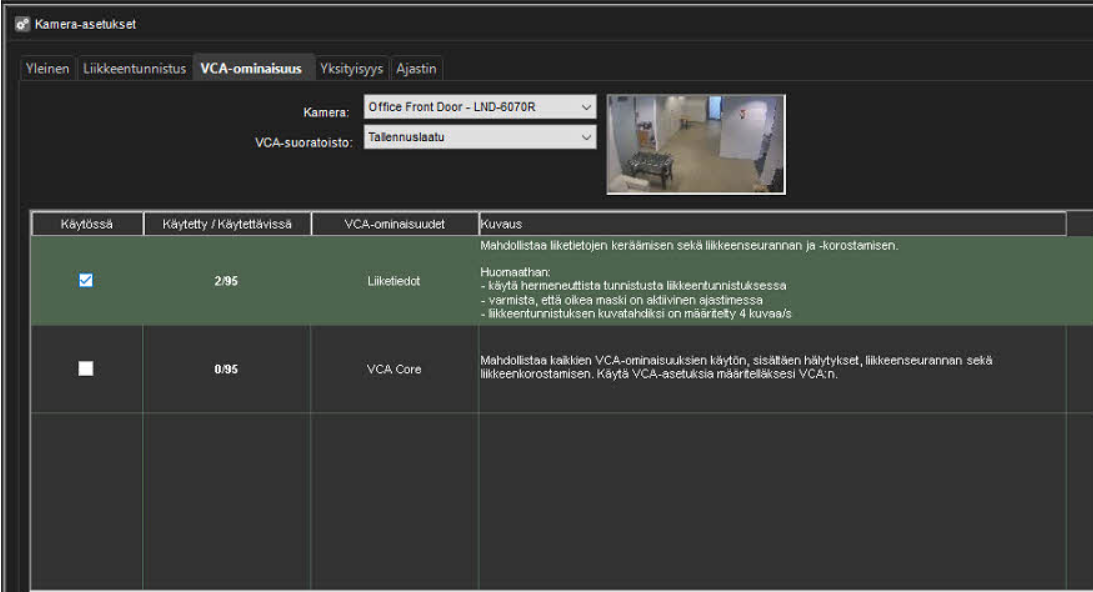The width and height of the screenshot is (1093, 592).
Task: Click the Kuvaus column header
Action: pos(770,225)
